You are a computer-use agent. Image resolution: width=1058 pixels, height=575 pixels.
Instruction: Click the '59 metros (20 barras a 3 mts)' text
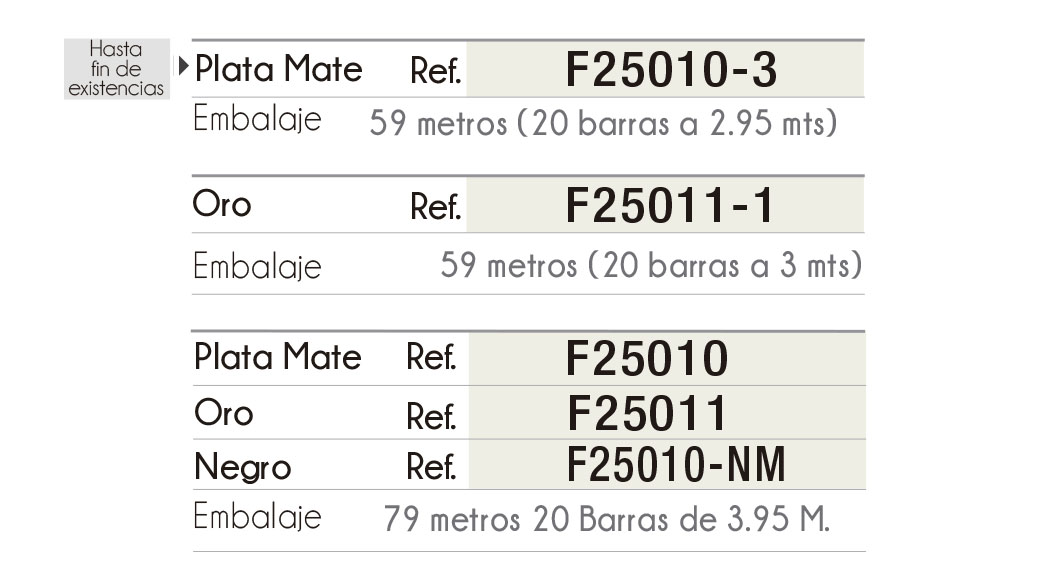click(x=651, y=266)
